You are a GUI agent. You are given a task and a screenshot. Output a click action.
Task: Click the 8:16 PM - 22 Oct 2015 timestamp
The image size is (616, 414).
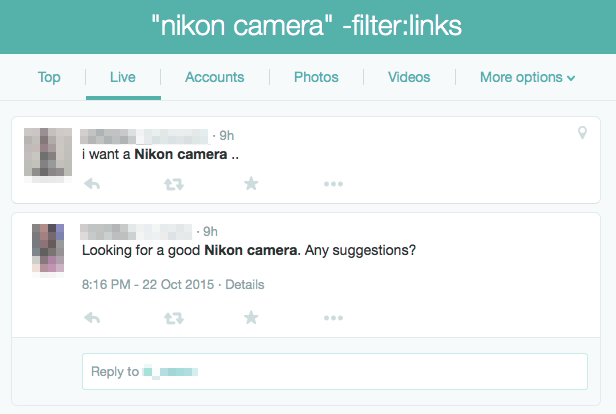click(148, 284)
